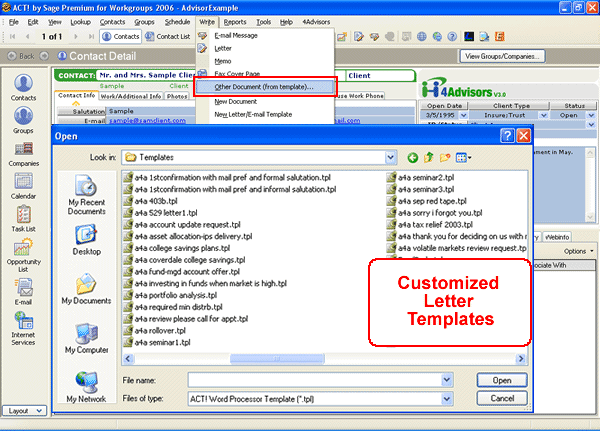Open Groups view in left sidebar
Image resolution: width=600 pixels, height=431 pixels.
[x=23, y=120]
